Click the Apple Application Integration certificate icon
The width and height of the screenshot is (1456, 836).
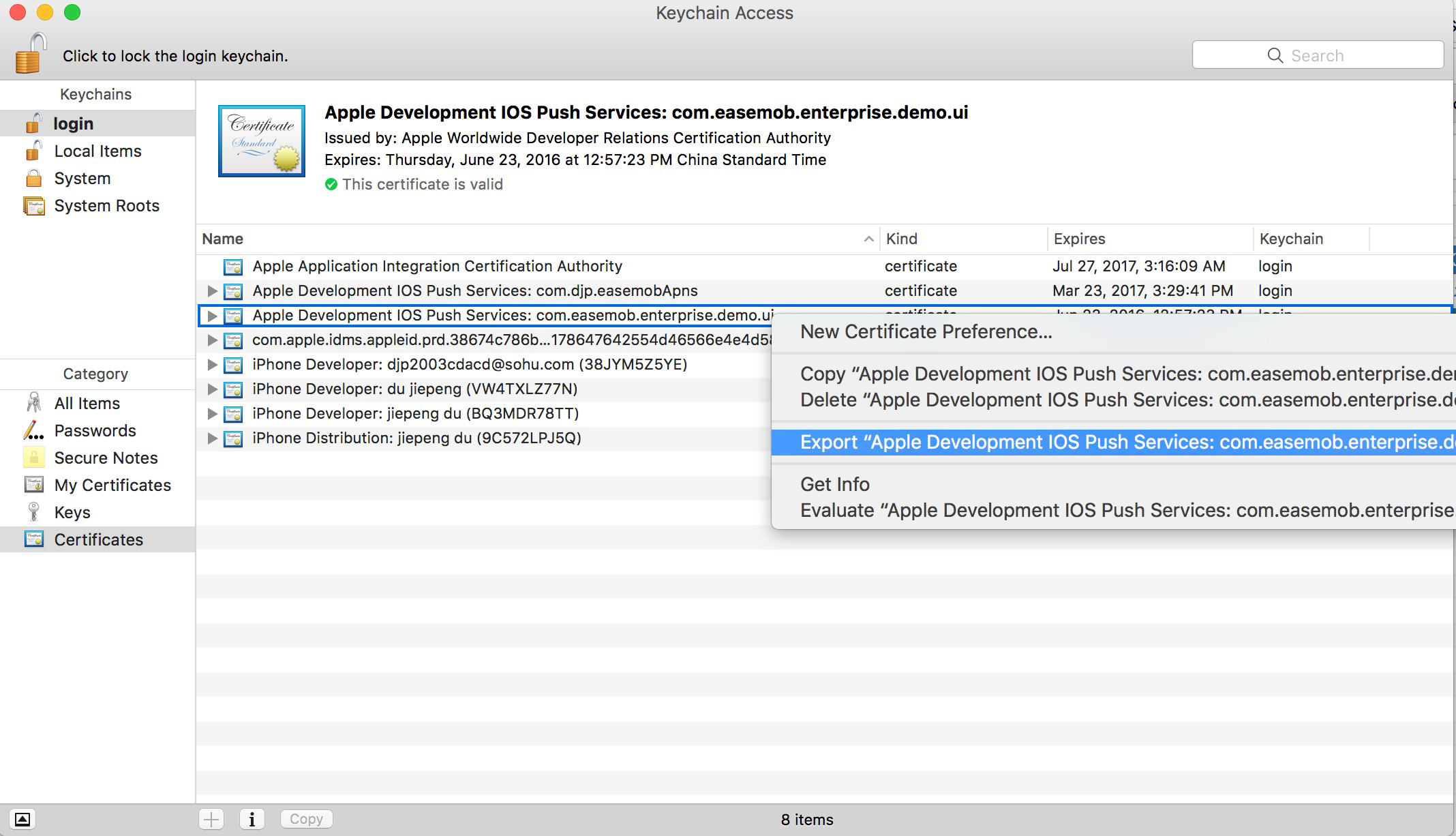click(233, 267)
